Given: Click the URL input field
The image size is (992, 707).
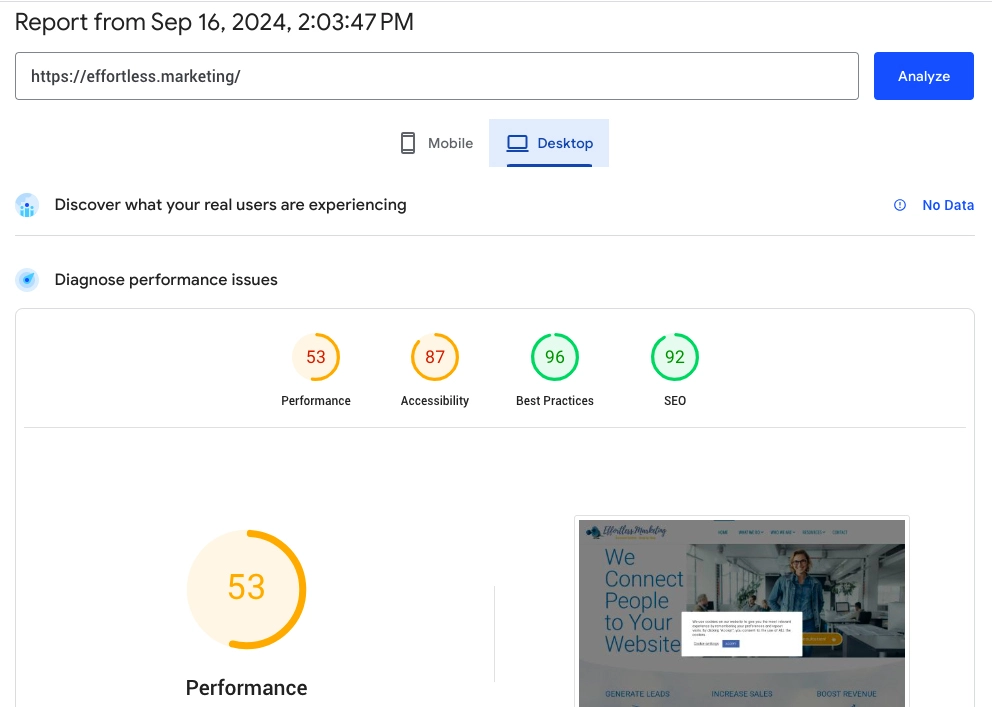Looking at the screenshot, I should click(x=436, y=76).
